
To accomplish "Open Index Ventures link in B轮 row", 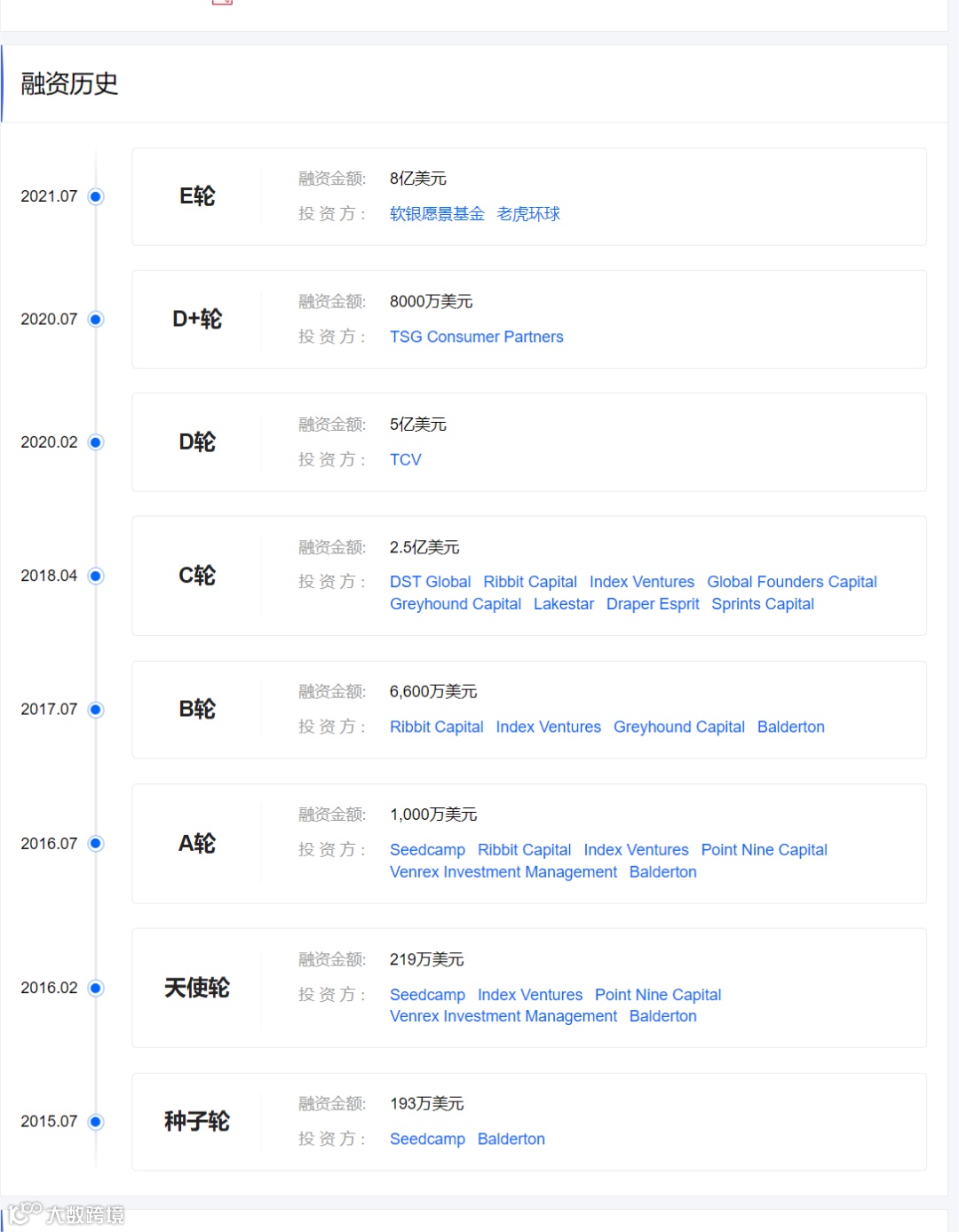I will [x=549, y=727].
